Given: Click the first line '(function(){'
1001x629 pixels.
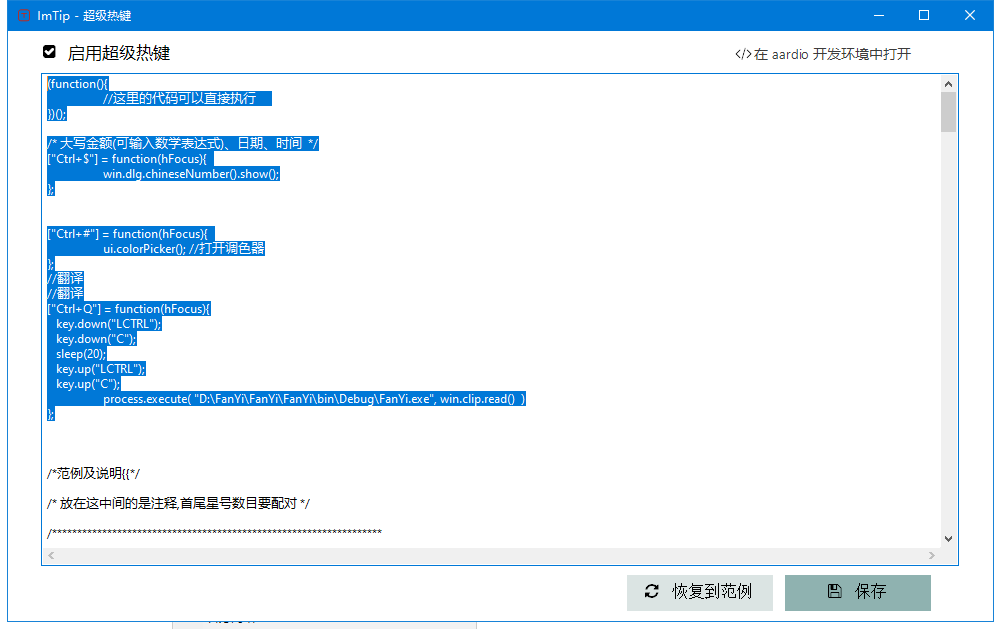Looking at the screenshot, I should [78, 84].
